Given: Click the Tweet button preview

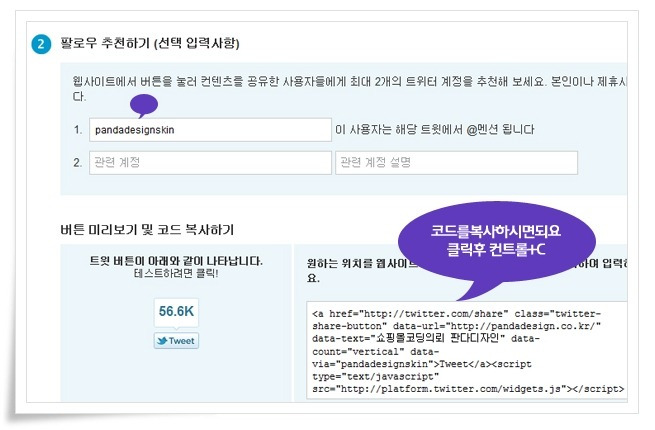Looking at the screenshot, I should (x=176, y=341).
